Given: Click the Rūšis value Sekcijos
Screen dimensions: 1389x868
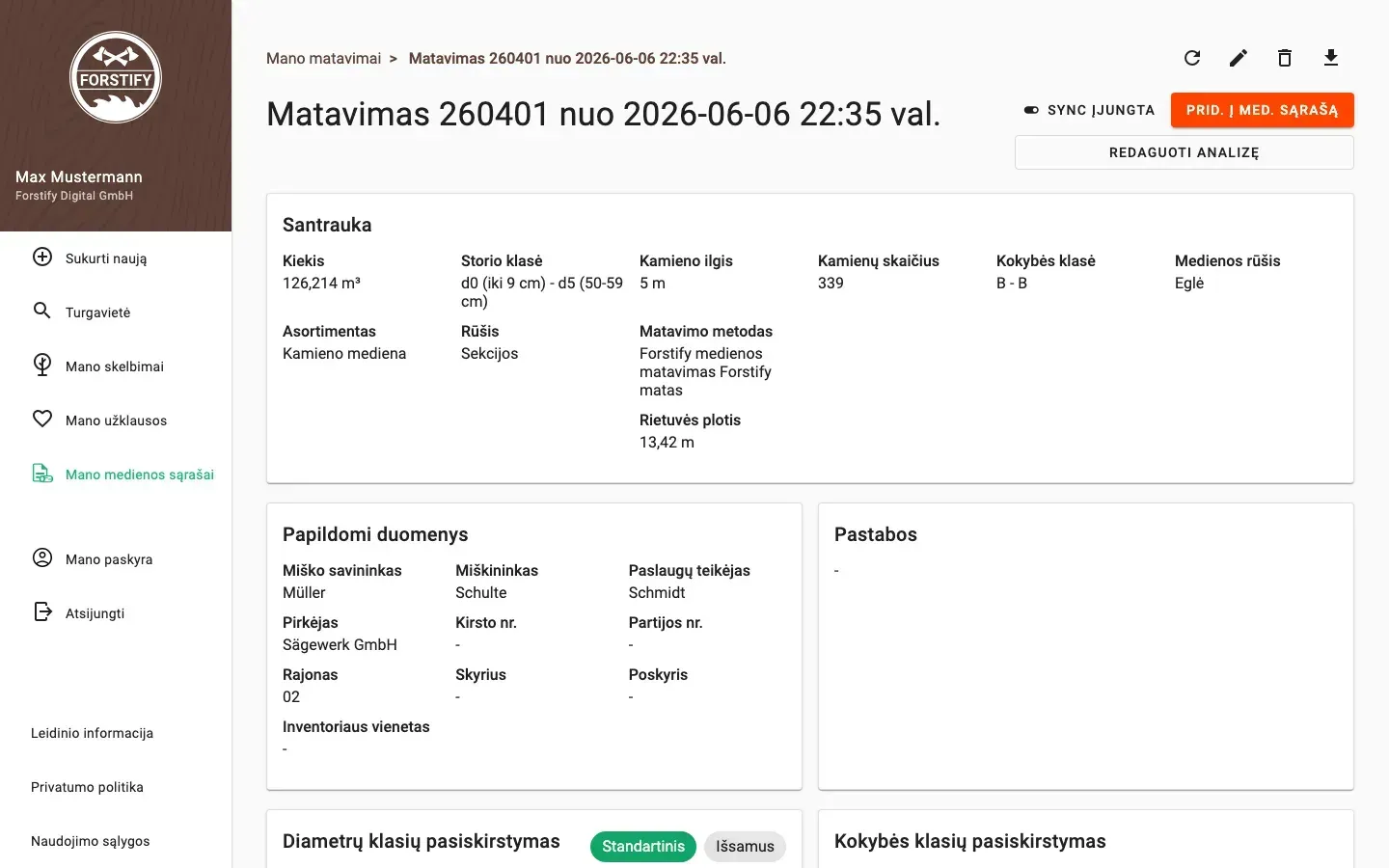Looking at the screenshot, I should click(x=489, y=354).
